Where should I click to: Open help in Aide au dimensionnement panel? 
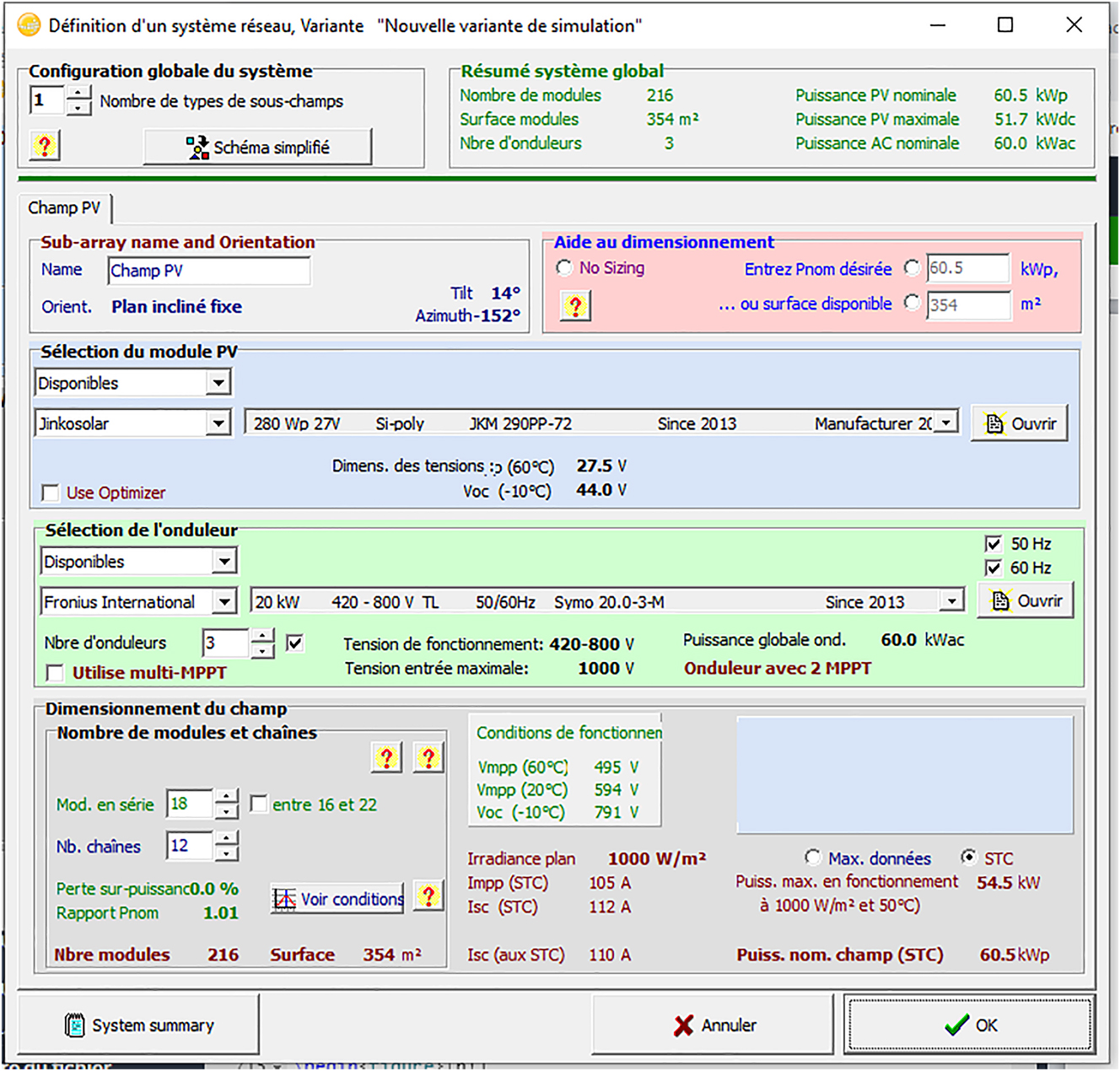575,305
